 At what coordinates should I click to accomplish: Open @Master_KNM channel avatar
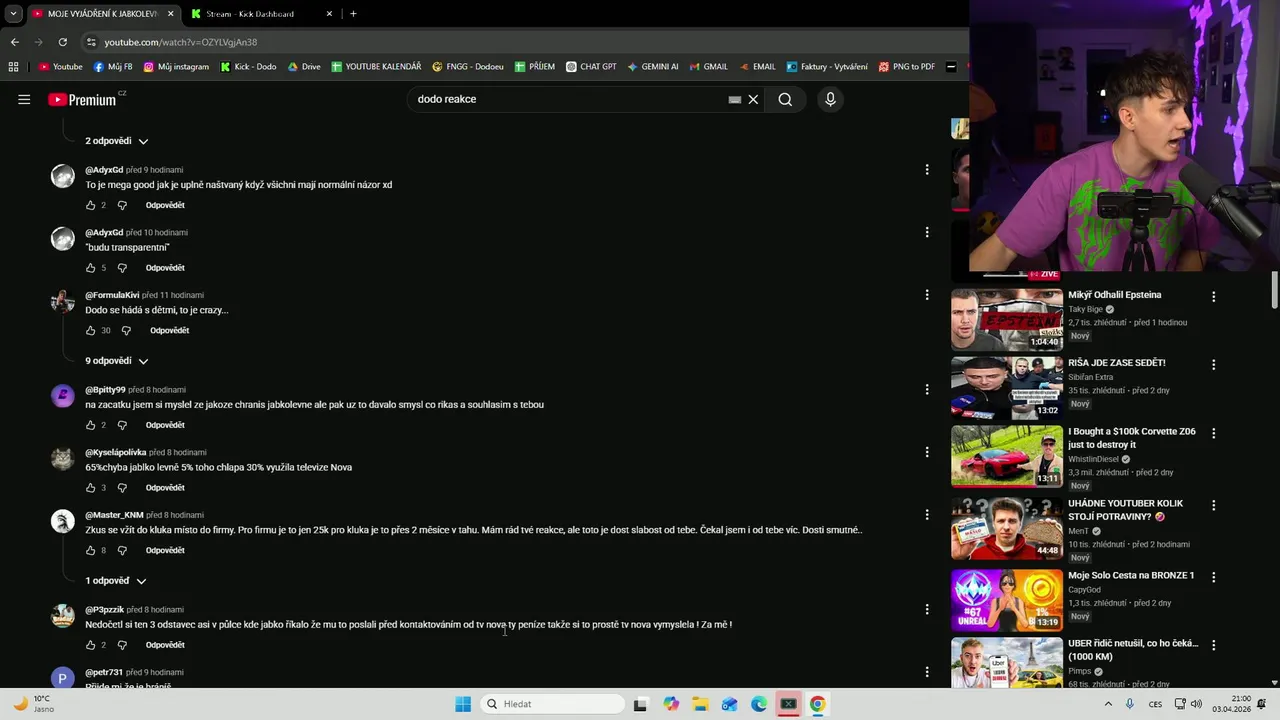[x=63, y=521]
